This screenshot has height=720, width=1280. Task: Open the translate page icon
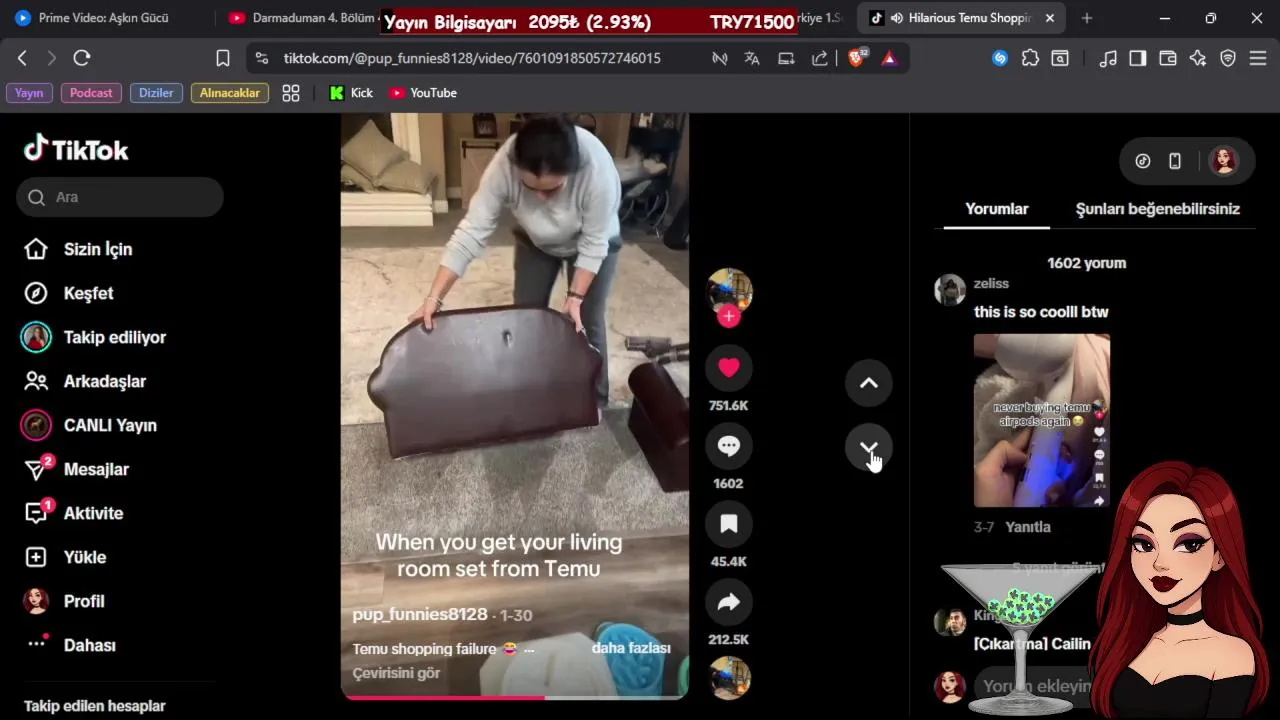click(x=752, y=58)
